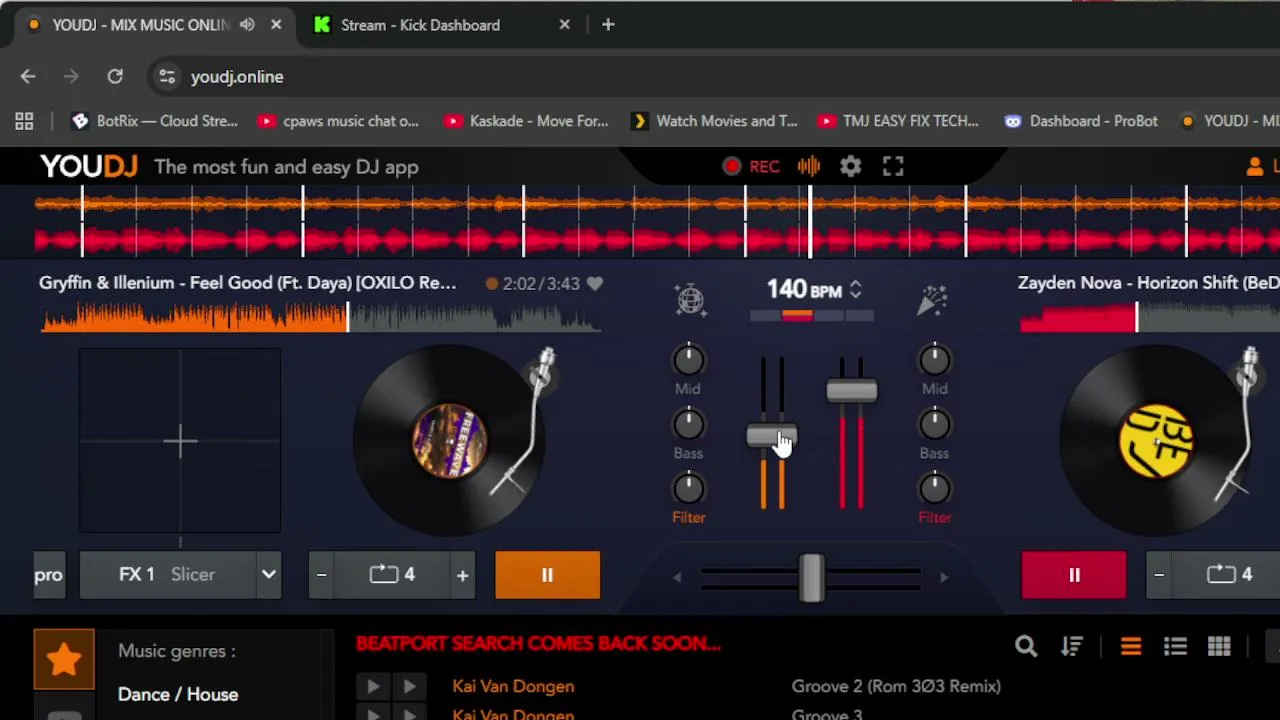Image resolution: width=1280 pixels, height=720 pixels.
Task: Open the FX 1 Slicer dropdown arrow
Action: click(268, 575)
